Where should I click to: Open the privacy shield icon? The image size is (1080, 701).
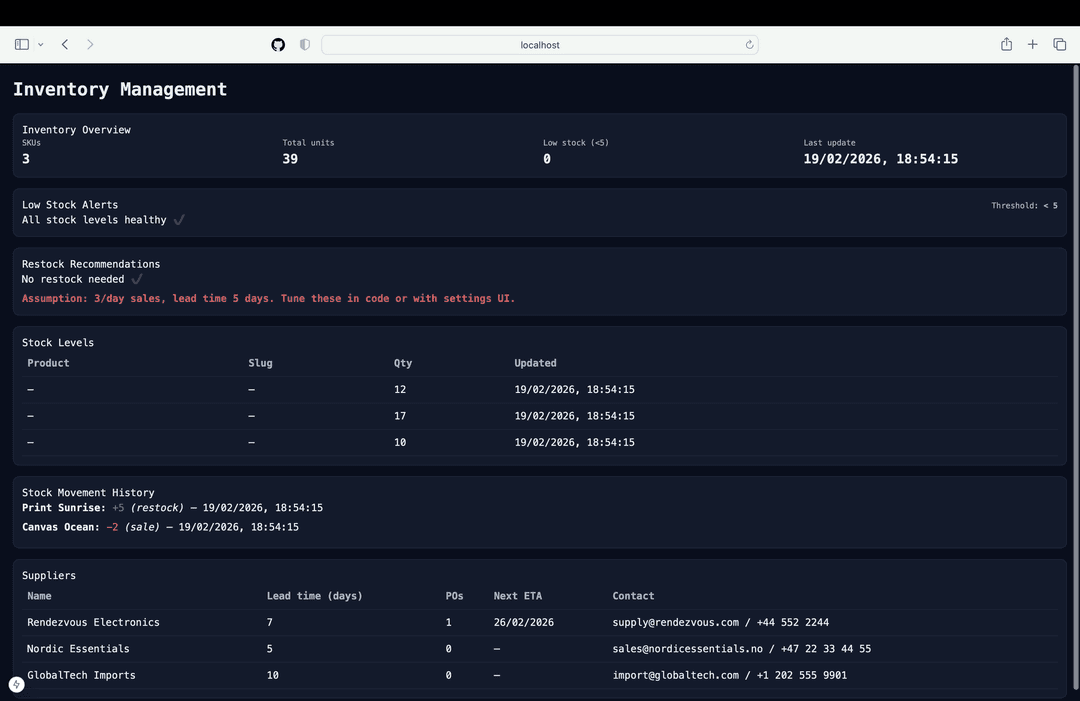click(x=305, y=44)
